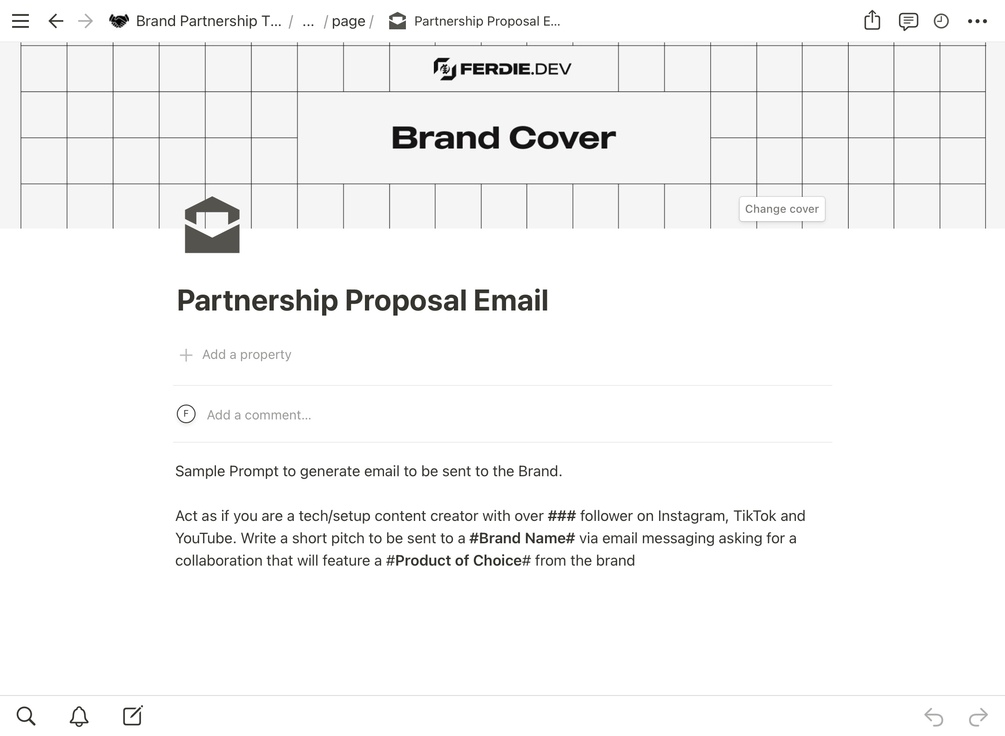Screen dimensions: 1005x736
Task: Click Add a property
Action: (246, 355)
